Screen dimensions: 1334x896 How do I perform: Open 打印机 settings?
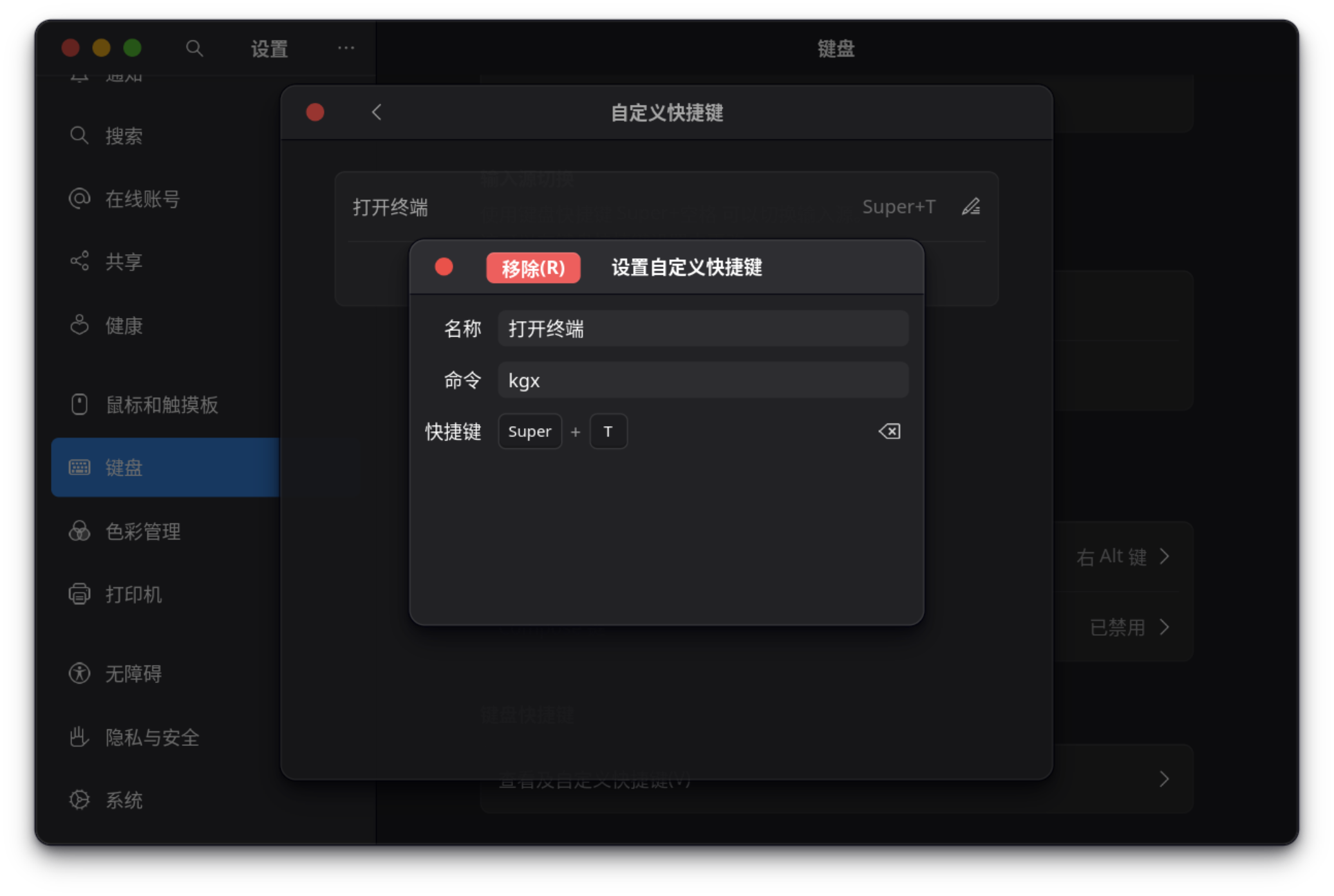coord(133,594)
